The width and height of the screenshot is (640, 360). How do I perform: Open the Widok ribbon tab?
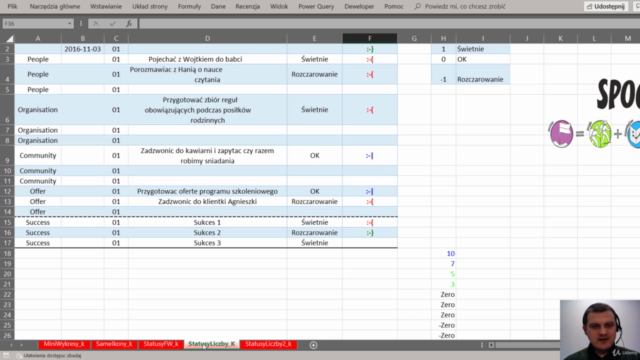(279, 7)
